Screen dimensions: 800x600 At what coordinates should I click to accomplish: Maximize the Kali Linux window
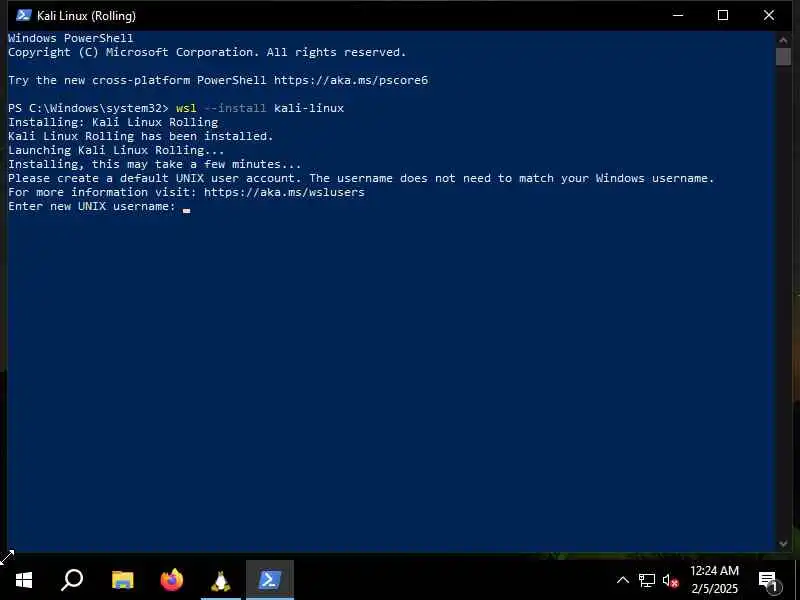tap(722, 15)
